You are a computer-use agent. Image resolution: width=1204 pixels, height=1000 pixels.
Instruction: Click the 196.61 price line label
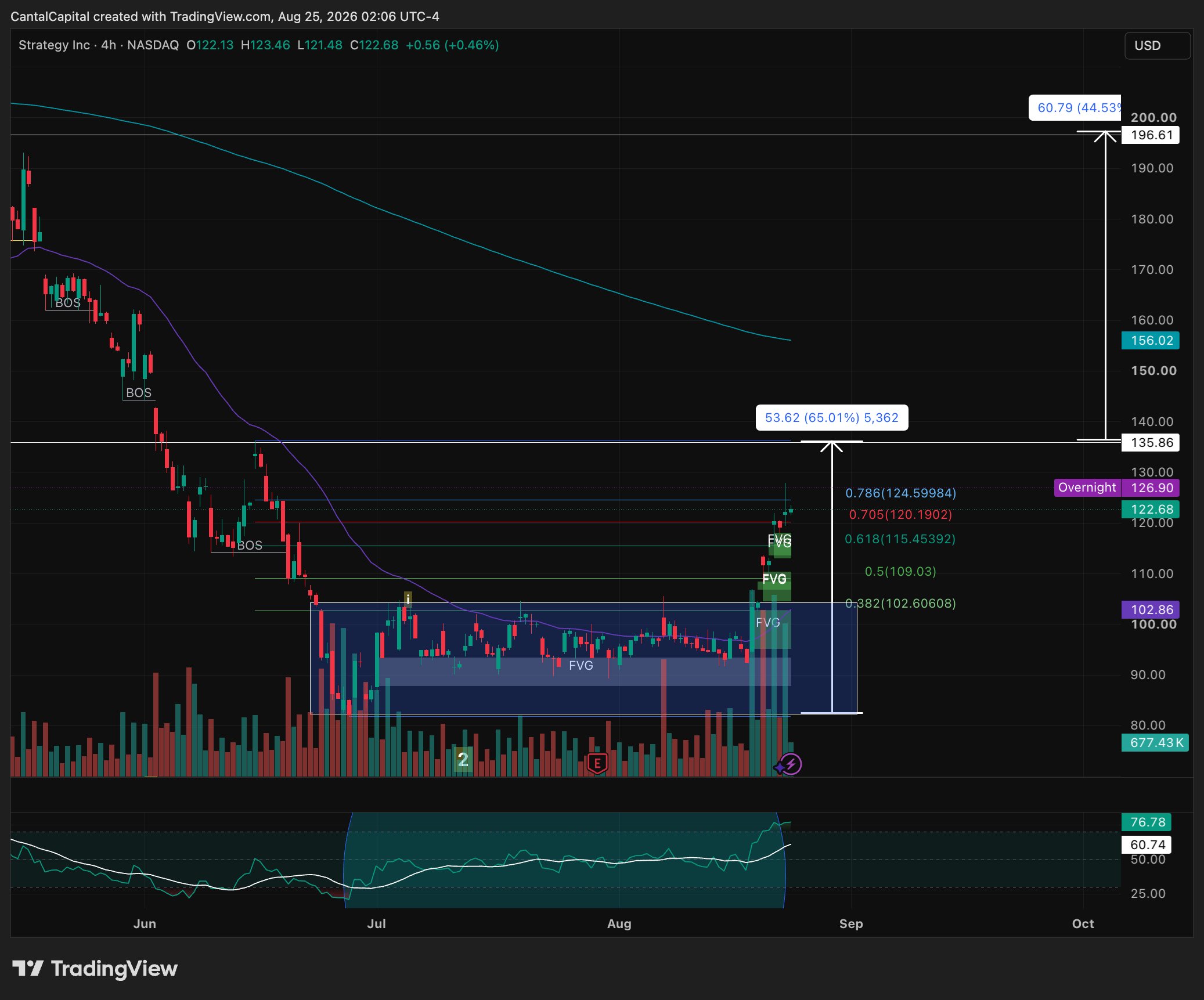[1151, 135]
